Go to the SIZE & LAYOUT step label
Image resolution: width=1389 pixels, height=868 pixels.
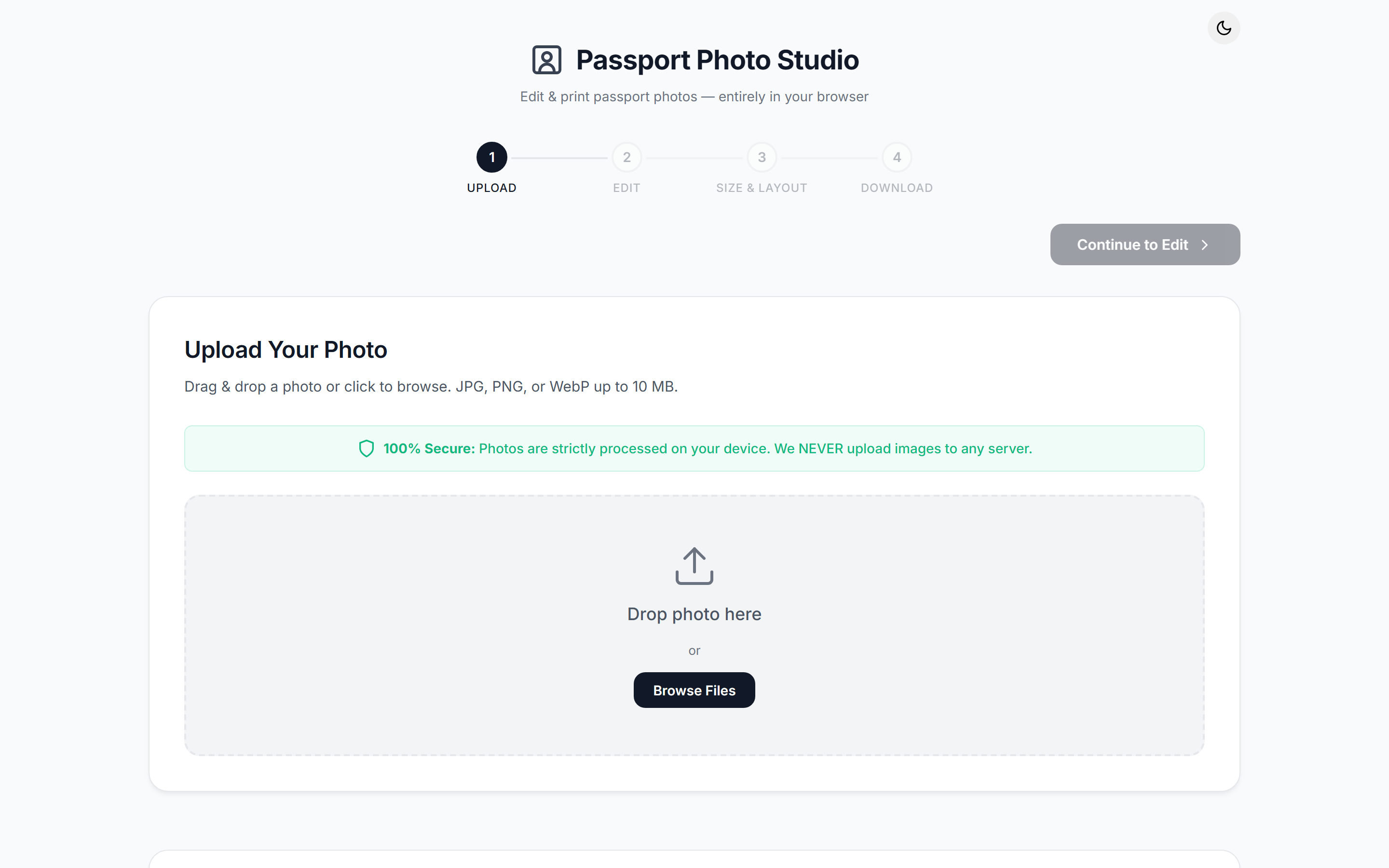click(762, 188)
